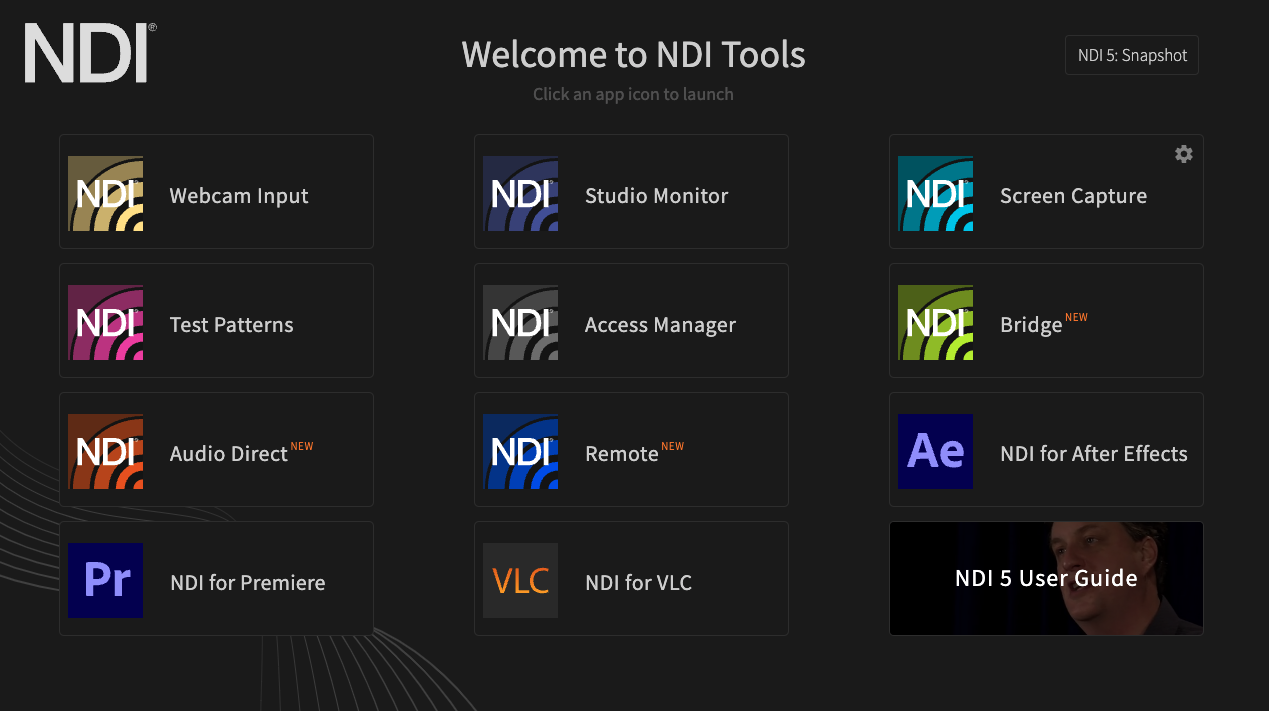Select the Audio Direct tile
This screenshot has width=1269, height=711.
click(216, 449)
